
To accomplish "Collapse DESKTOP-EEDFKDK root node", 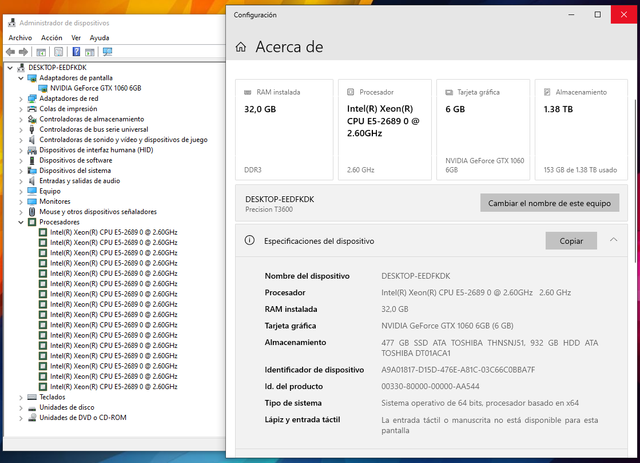I will (10, 67).
